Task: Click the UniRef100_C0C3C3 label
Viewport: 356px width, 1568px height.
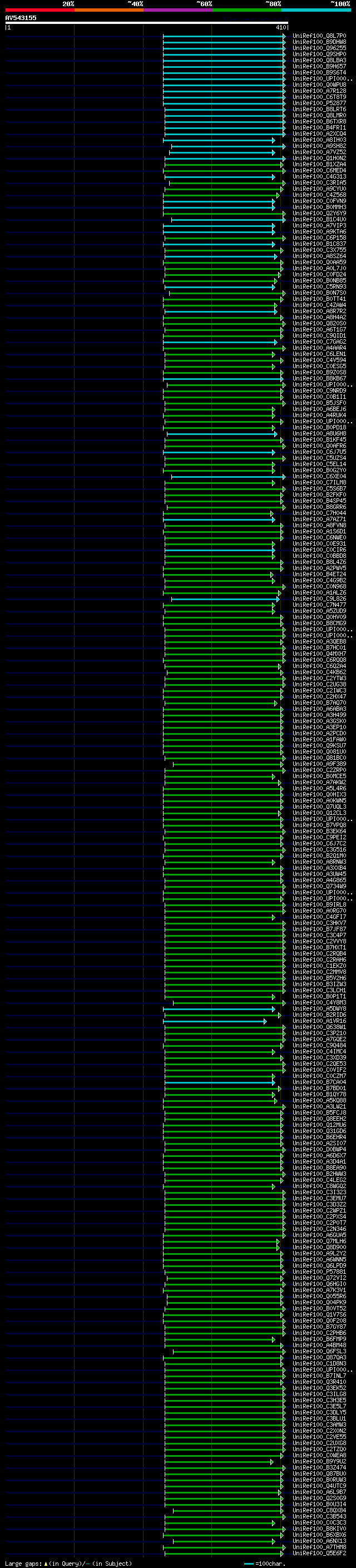Action: 319,1522
